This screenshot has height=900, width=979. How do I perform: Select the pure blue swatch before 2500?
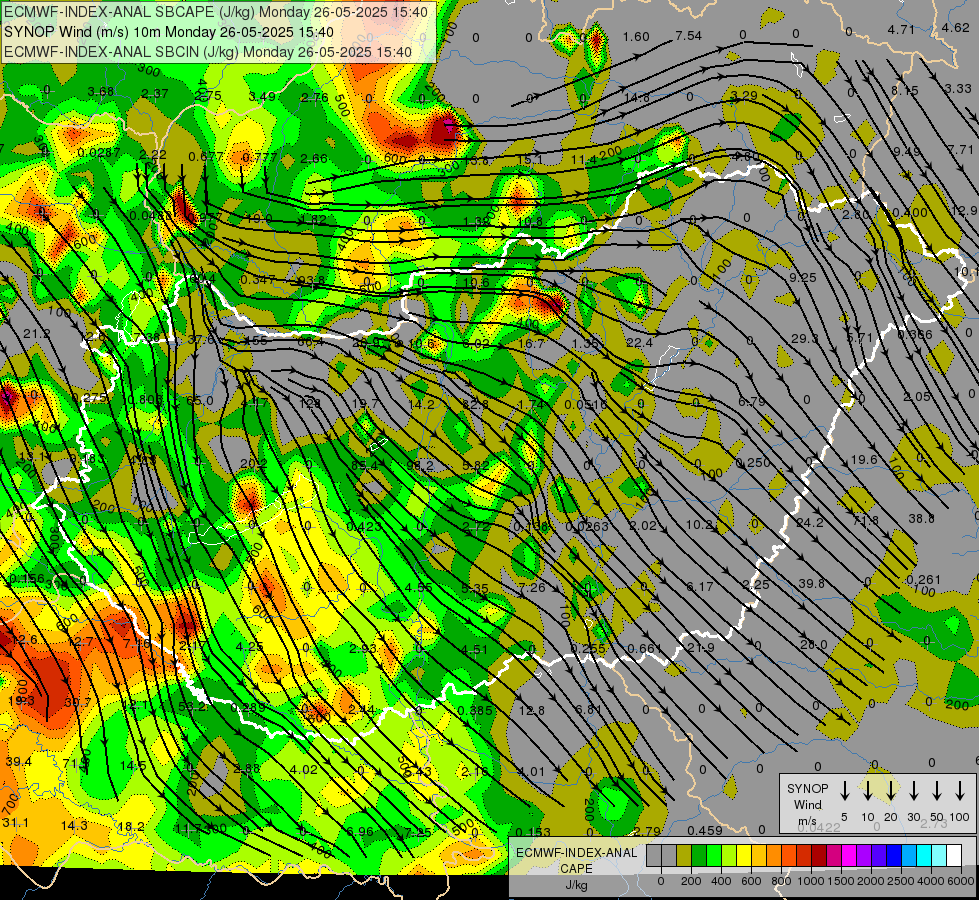[x=893, y=855]
